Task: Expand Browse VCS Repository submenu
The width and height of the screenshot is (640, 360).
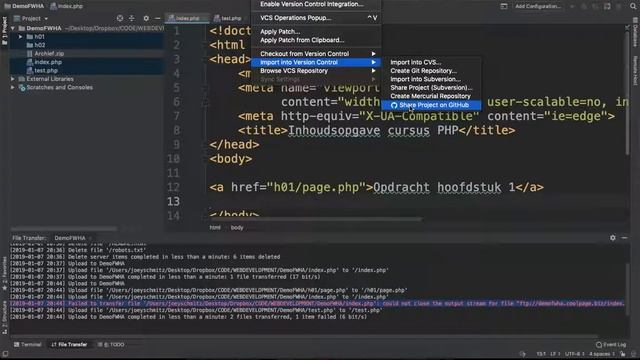Action: pos(316,71)
